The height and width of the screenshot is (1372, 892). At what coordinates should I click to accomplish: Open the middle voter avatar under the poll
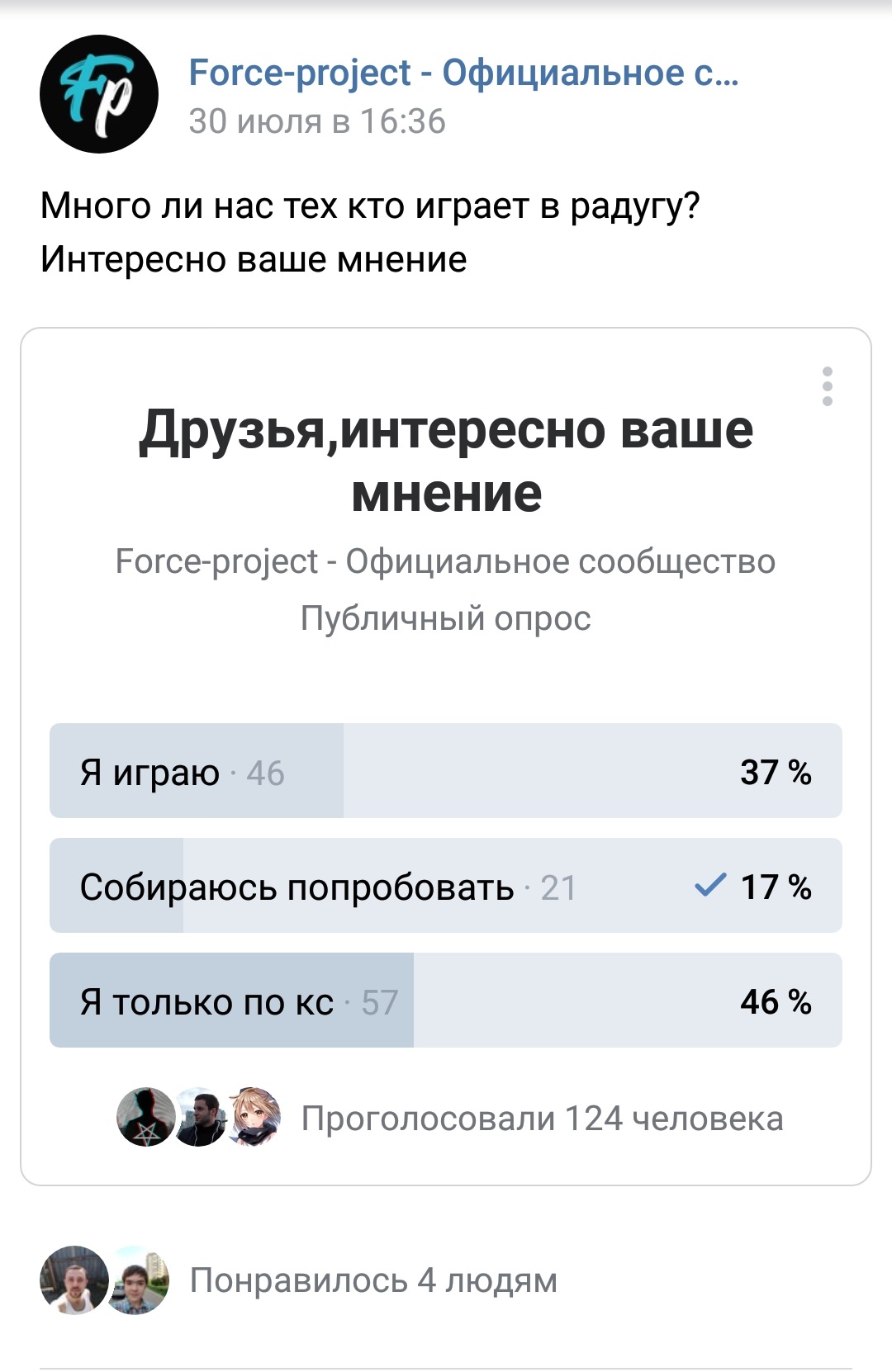click(x=201, y=1118)
